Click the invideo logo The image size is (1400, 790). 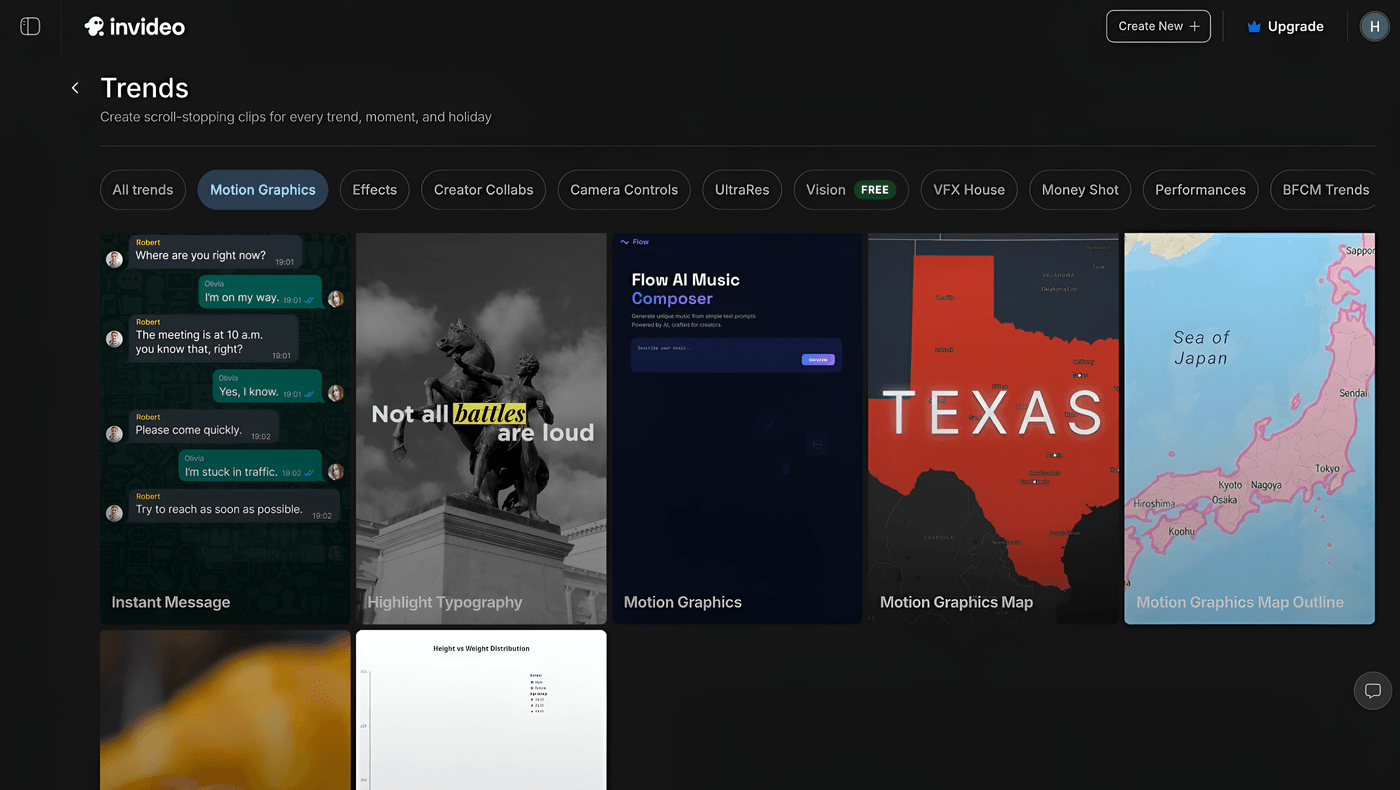pyautogui.click(x=135, y=26)
